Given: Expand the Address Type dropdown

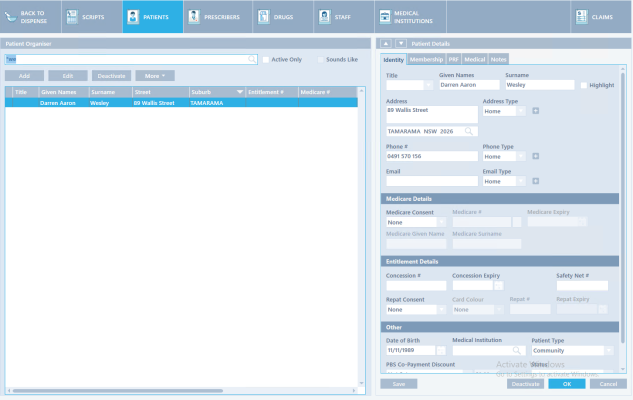Looking at the screenshot, I should tap(521, 110).
